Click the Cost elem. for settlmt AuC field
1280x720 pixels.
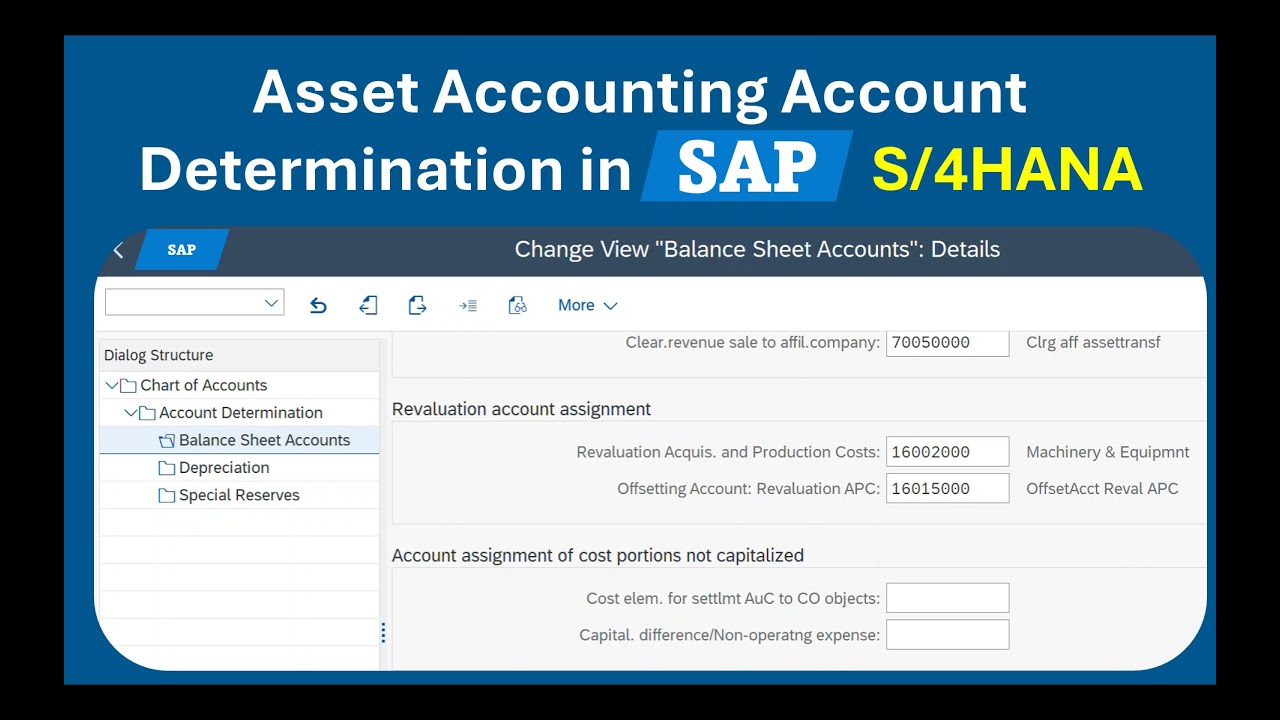click(947, 598)
